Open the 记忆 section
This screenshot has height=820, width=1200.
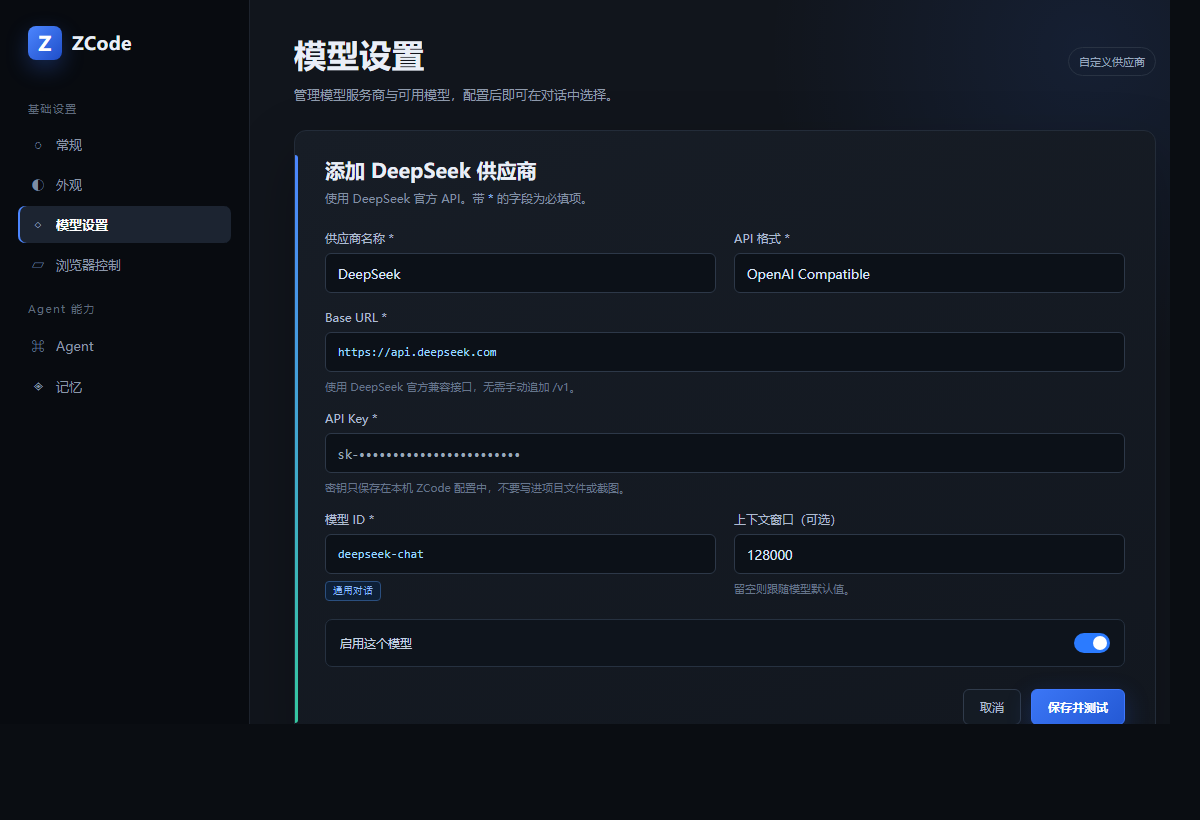click(x=124, y=386)
